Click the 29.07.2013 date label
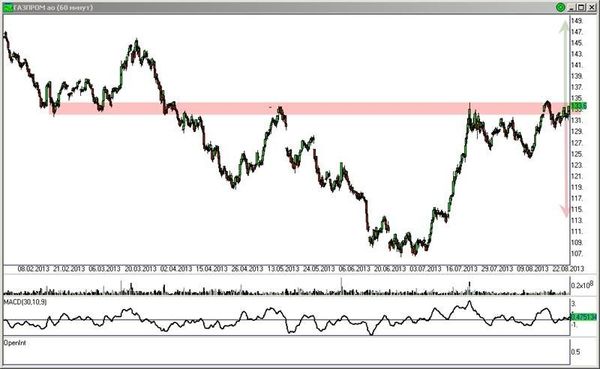Screen dimensions: 600x369 497,269
